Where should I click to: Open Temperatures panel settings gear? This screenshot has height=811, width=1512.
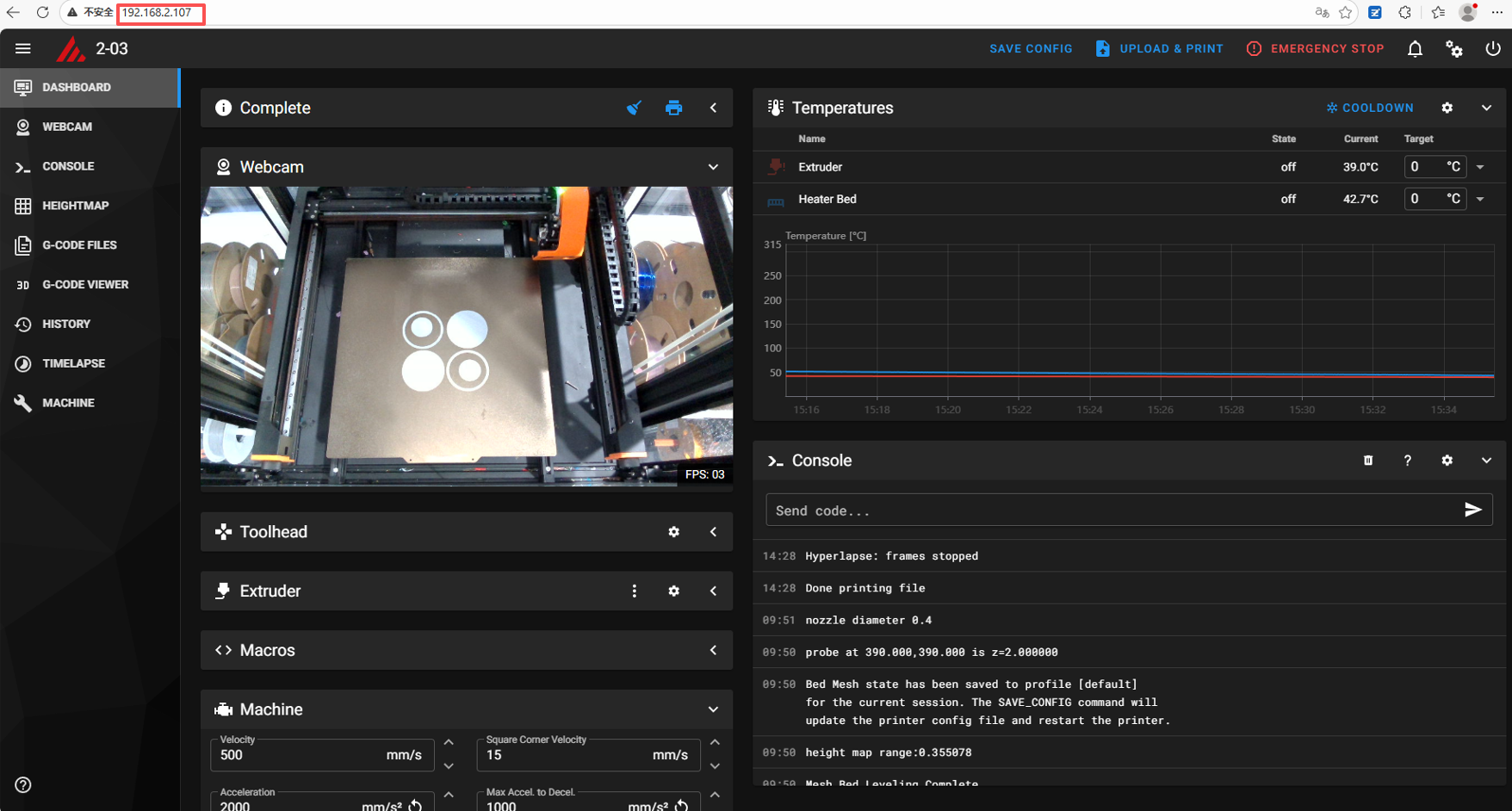(x=1447, y=108)
